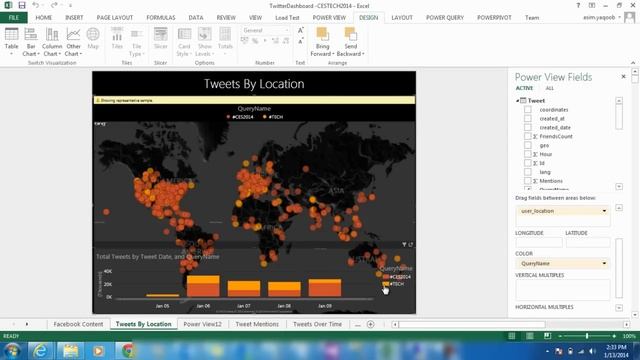Adjust the zoom slider in status bar
This screenshot has width=640, height=360.
(587, 336)
